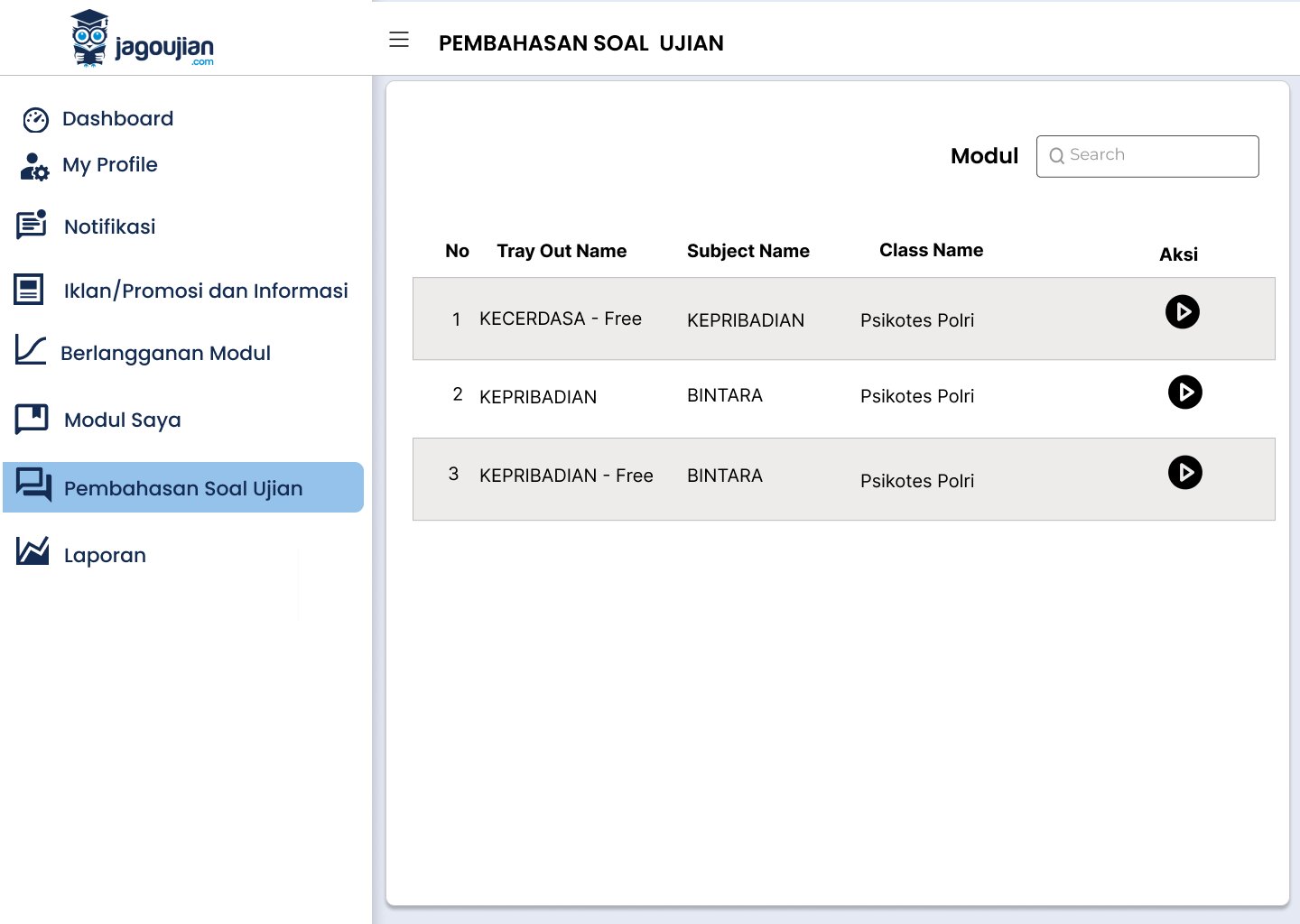Click the Class Name column header
The height and width of the screenshot is (924, 1300).
932,250
